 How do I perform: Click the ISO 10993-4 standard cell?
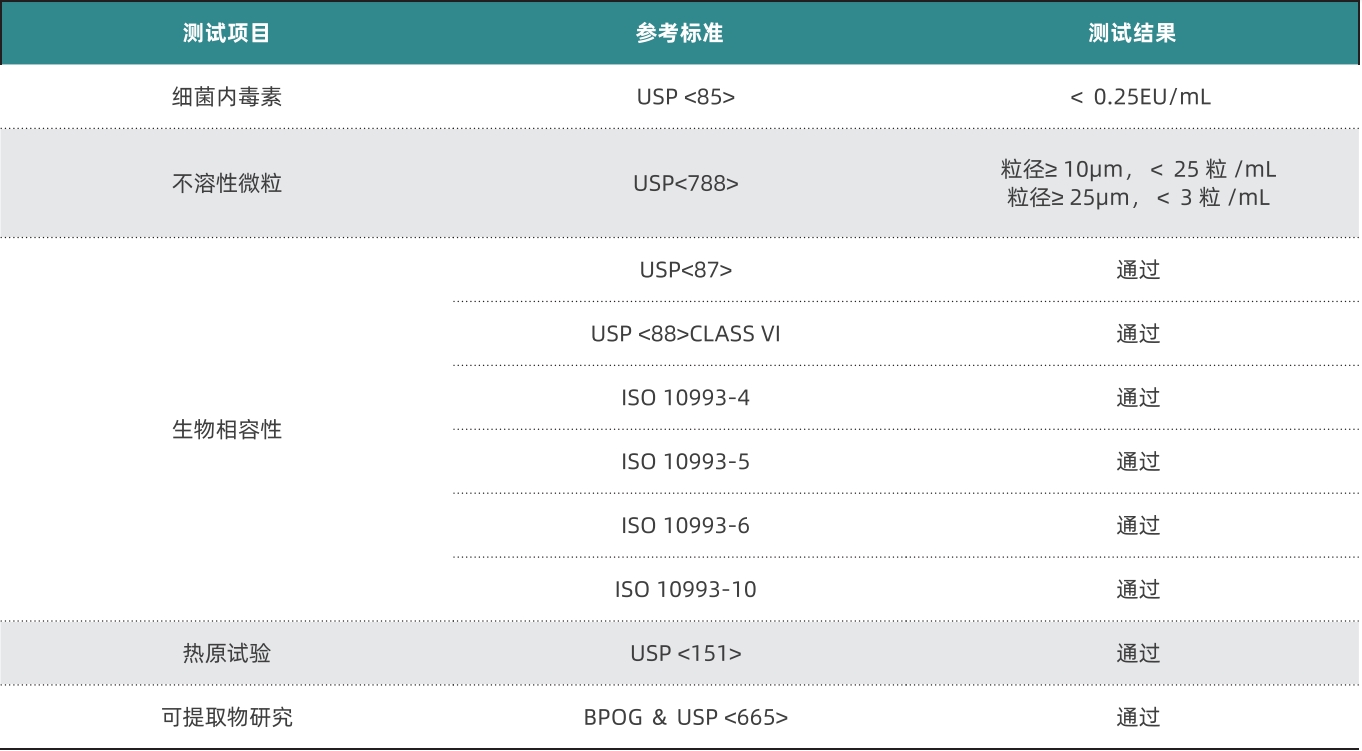(x=686, y=397)
